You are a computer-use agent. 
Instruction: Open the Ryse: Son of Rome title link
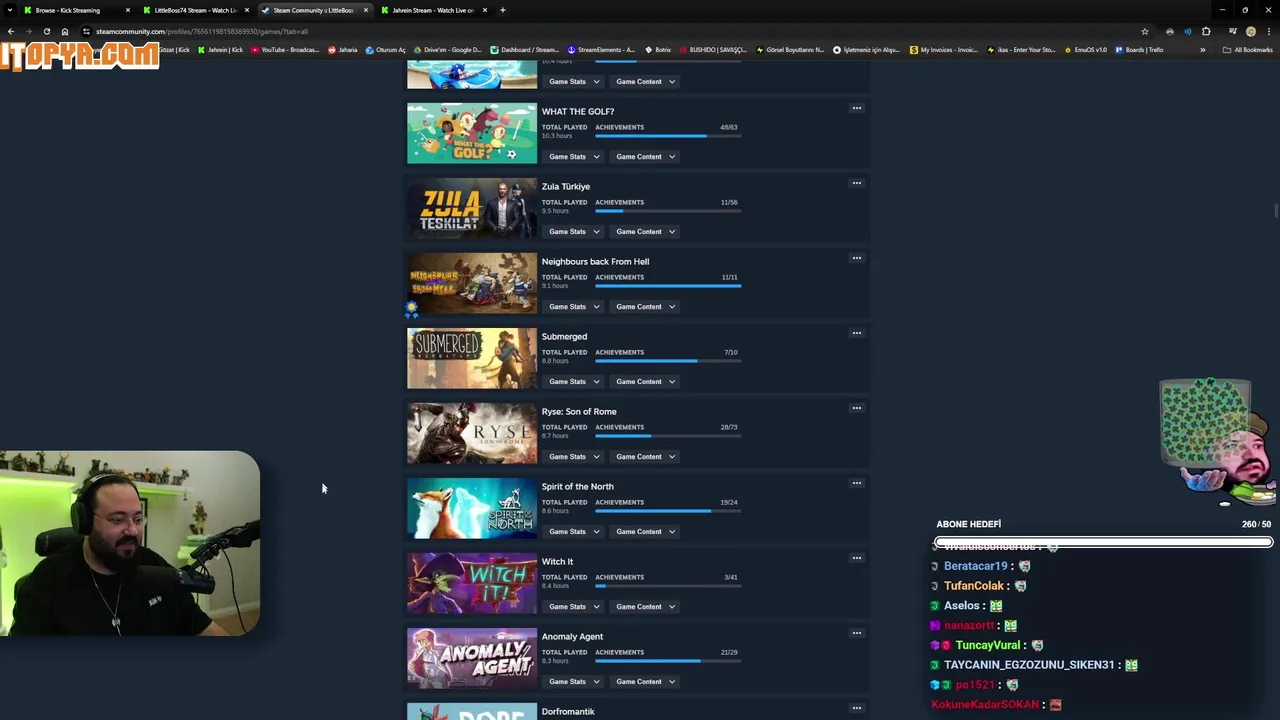(x=579, y=412)
